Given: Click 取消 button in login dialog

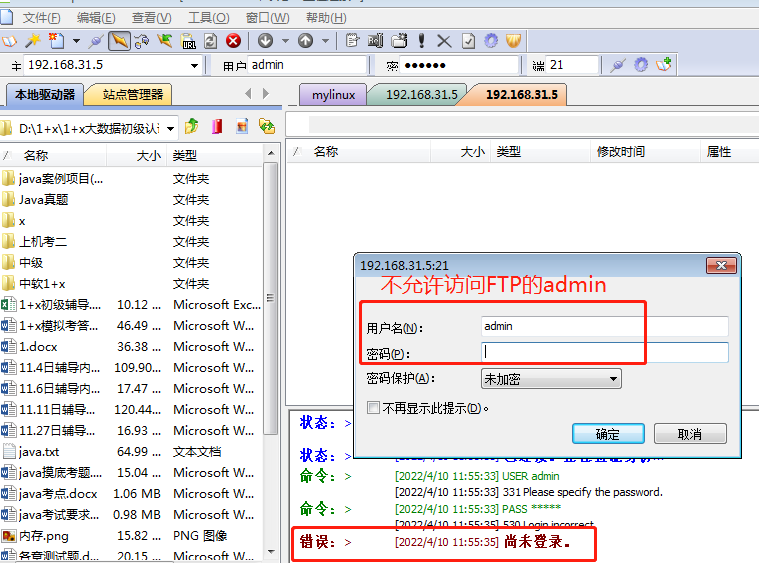Looking at the screenshot, I should (690, 434).
